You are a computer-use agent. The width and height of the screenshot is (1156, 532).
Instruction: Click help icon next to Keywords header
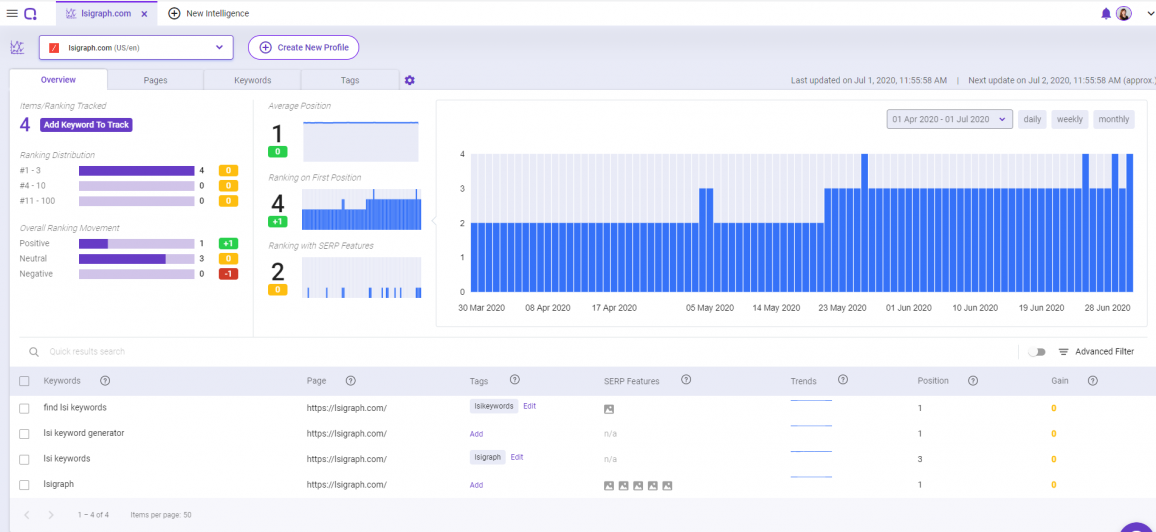(105, 380)
